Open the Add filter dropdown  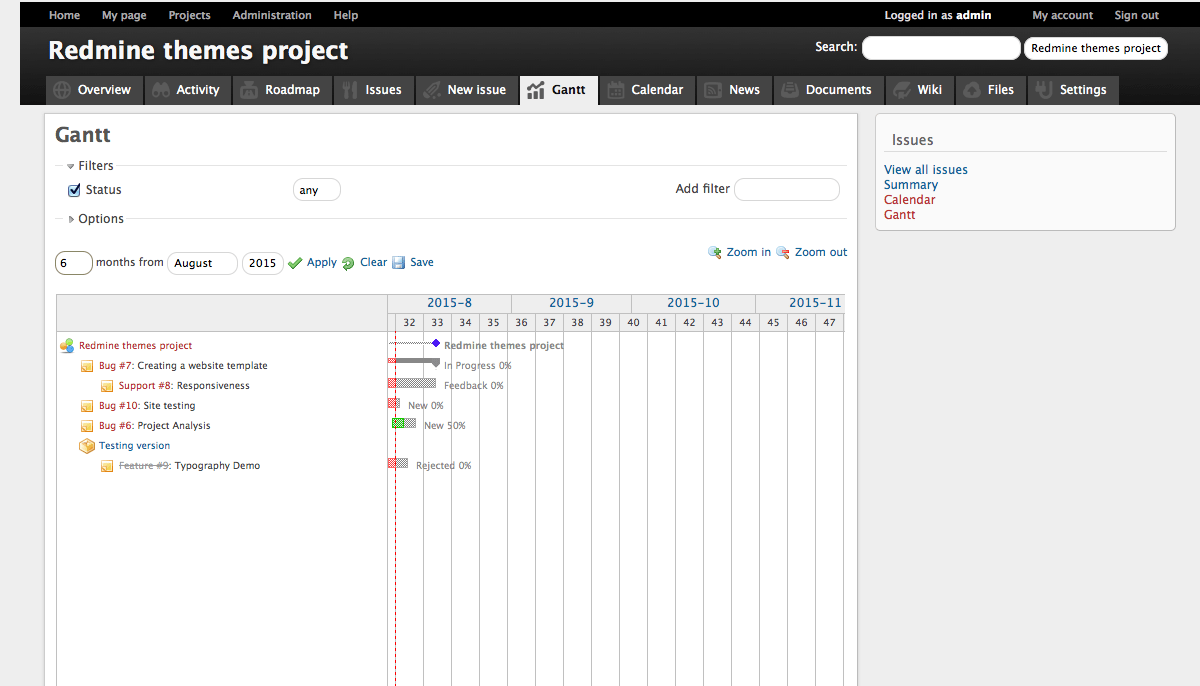787,189
